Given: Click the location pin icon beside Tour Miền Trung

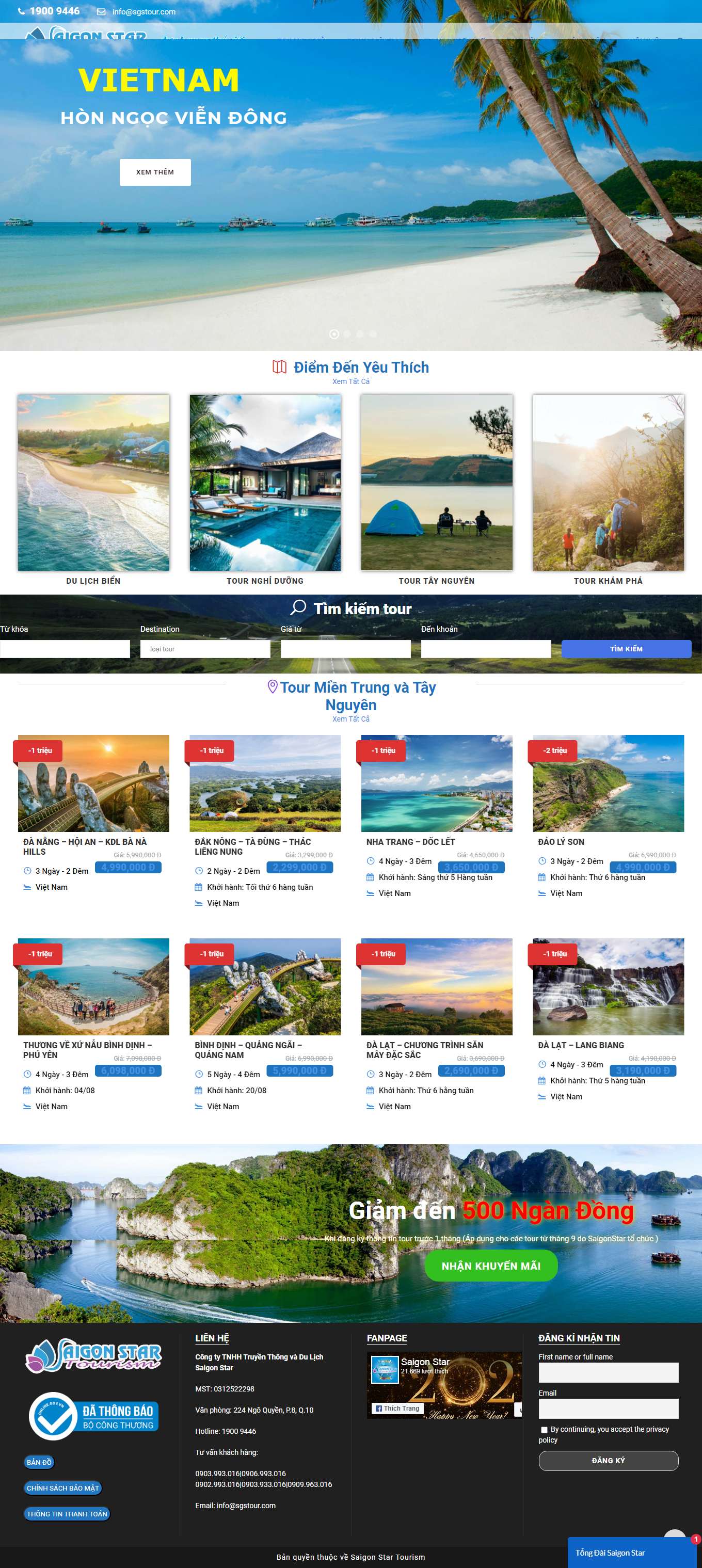Looking at the screenshot, I should click(273, 686).
